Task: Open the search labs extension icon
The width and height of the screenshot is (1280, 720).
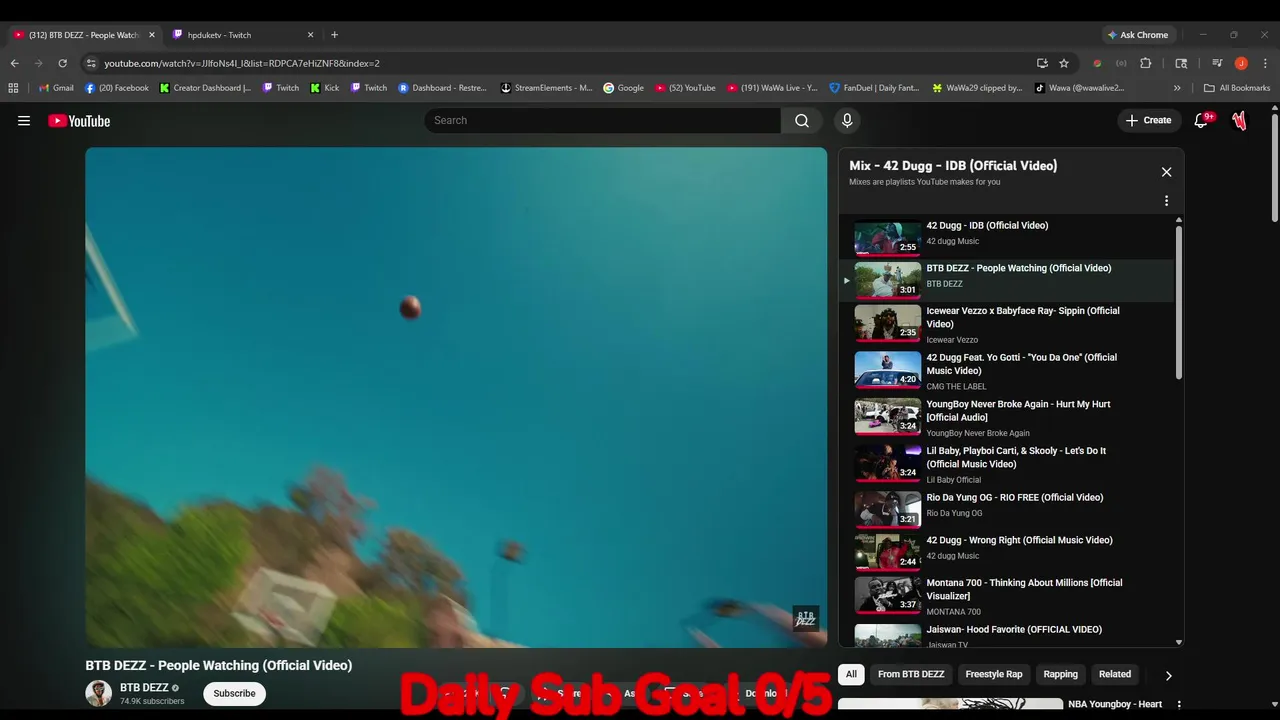Action: pyautogui.click(x=1181, y=63)
